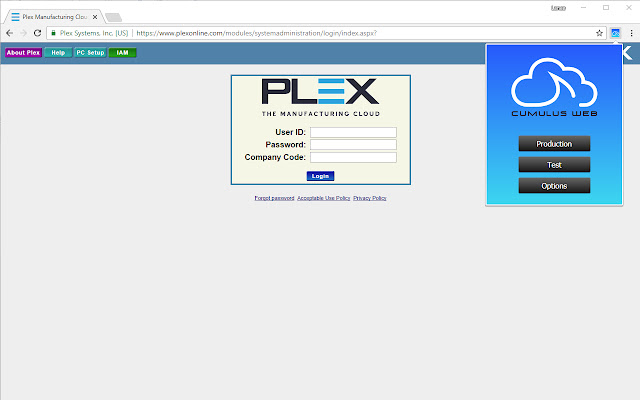Open the Privacy Policy link
The width and height of the screenshot is (640, 400).
[x=370, y=198]
